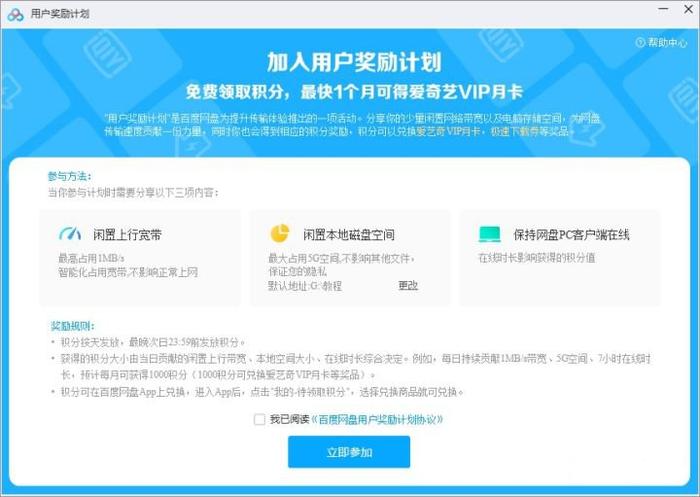Select the 闲置本地磁盘空间 card heading
The image size is (700, 497).
click(x=349, y=234)
